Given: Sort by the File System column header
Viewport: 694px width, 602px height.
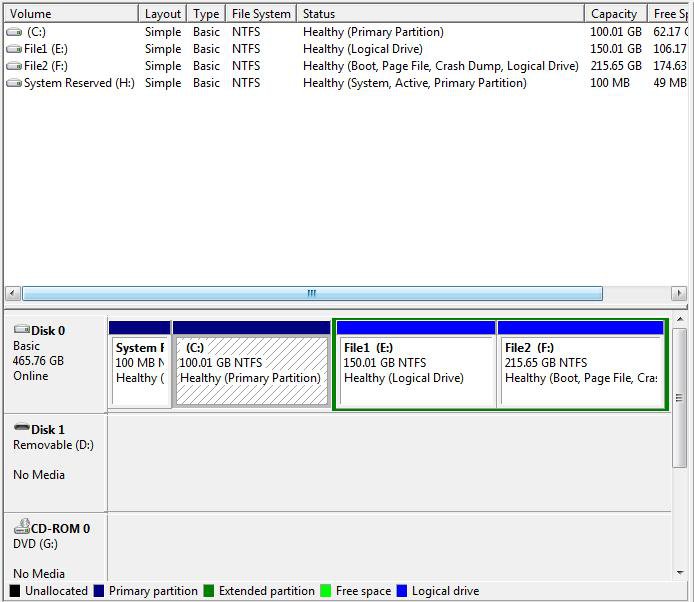Looking at the screenshot, I should point(261,14).
